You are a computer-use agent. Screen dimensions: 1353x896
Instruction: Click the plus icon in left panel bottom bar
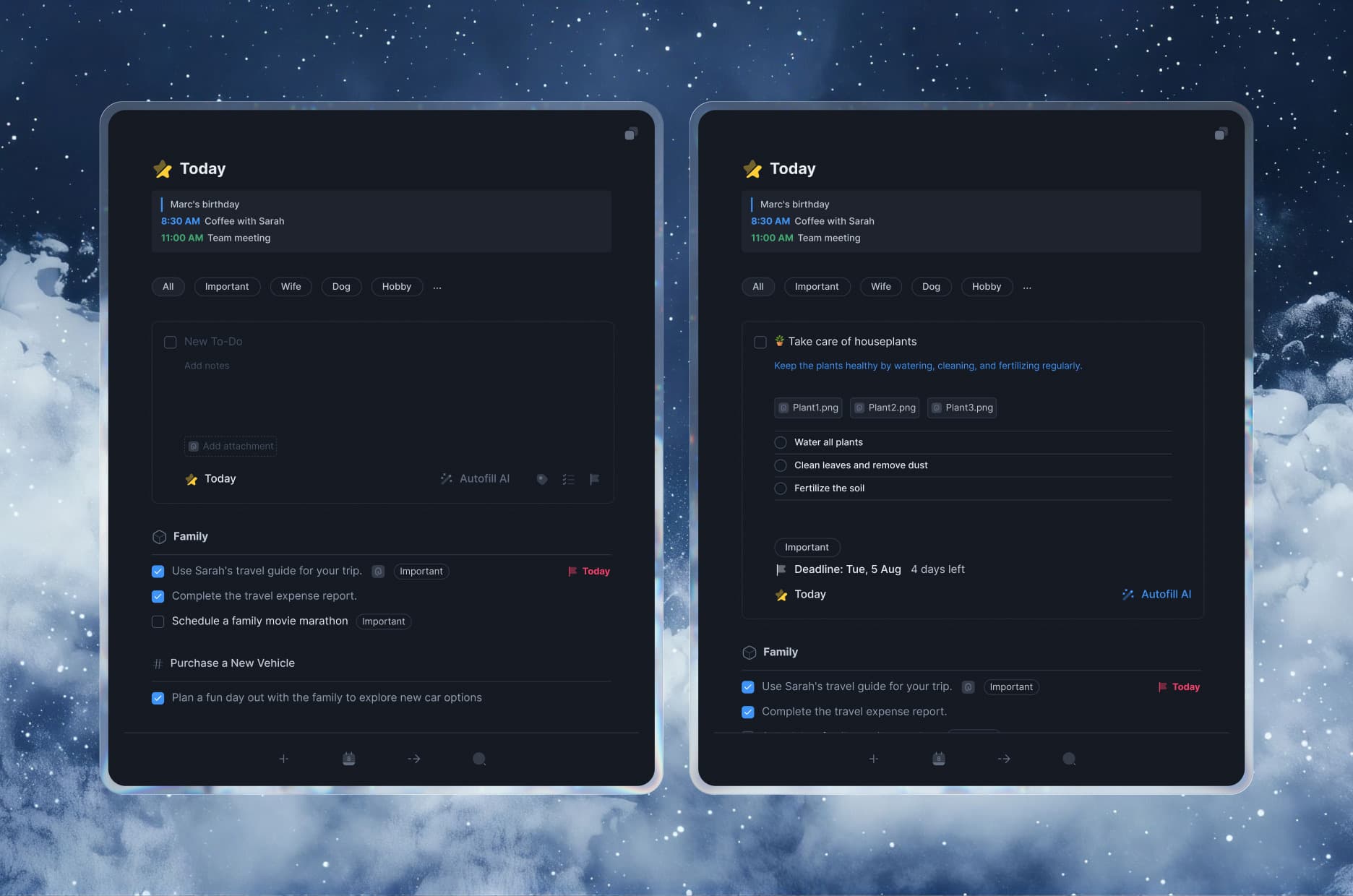(284, 759)
